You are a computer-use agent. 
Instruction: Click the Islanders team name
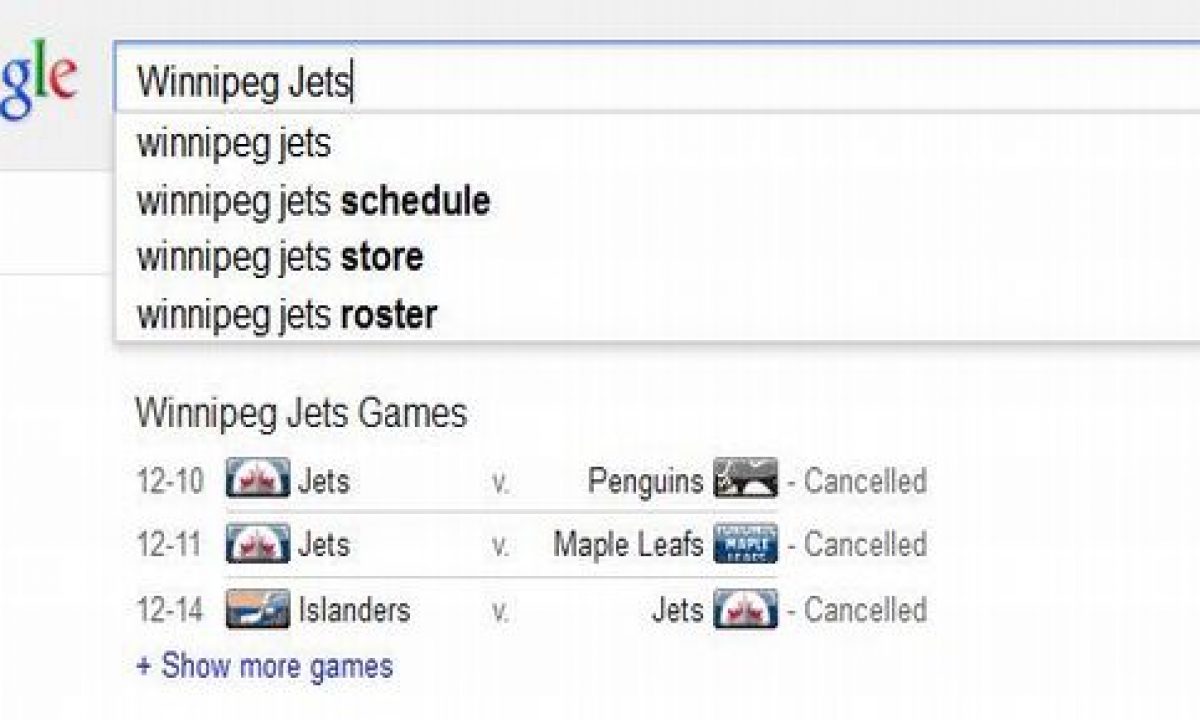[354, 610]
